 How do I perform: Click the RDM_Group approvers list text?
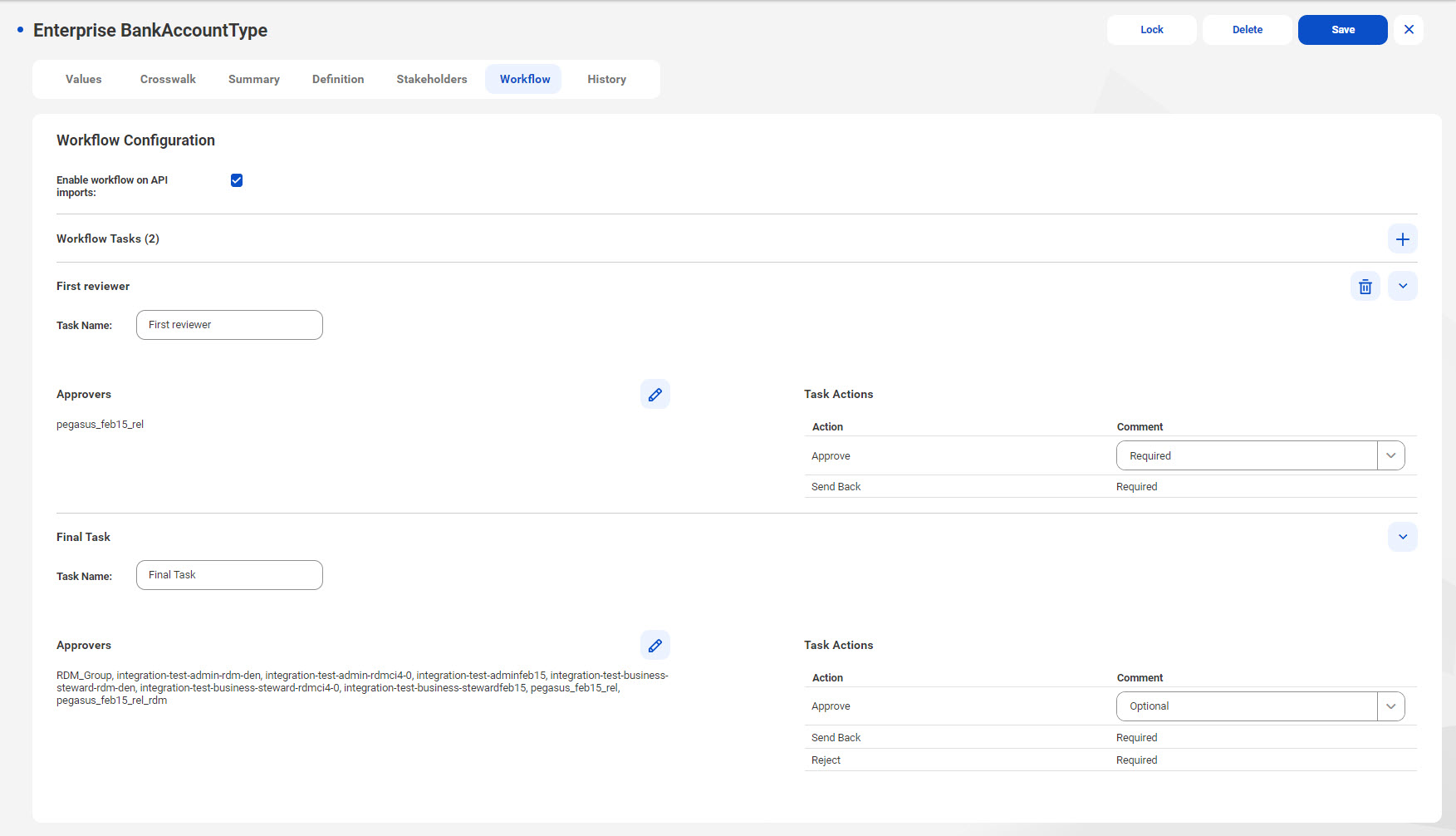(x=362, y=688)
